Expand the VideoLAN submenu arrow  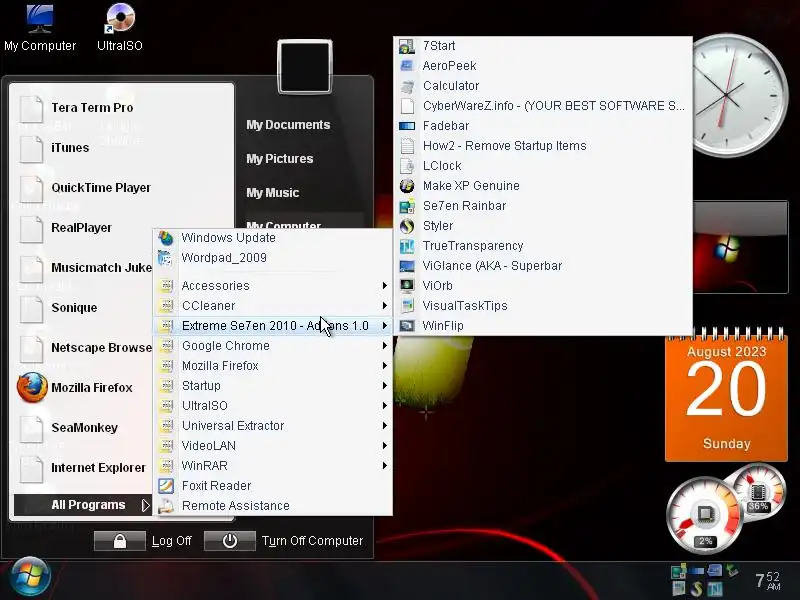pyautogui.click(x=385, y=446)
